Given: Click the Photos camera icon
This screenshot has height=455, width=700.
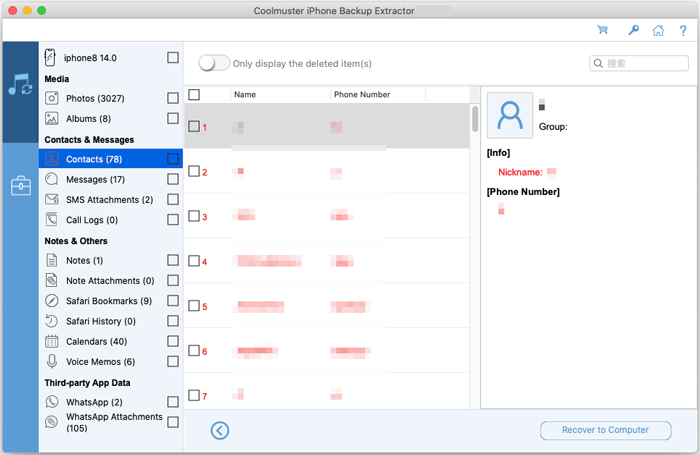Looking at the screenshot, I should [52, 98].
